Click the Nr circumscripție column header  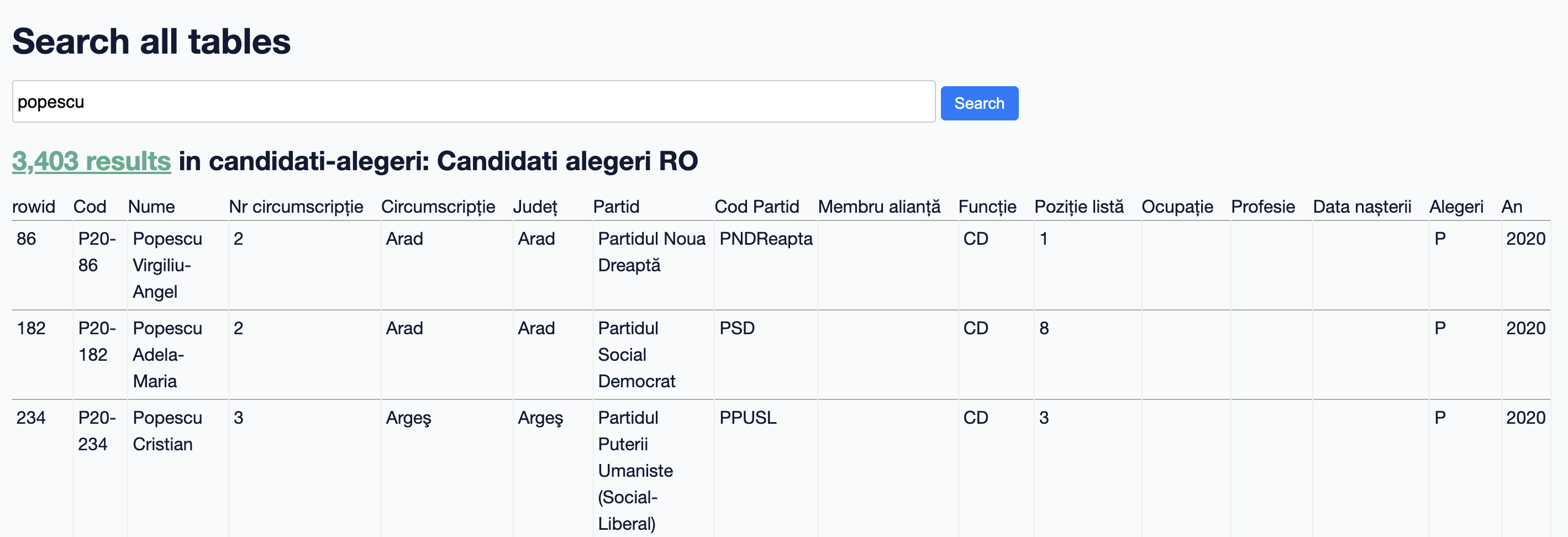[x=296, y=207]
